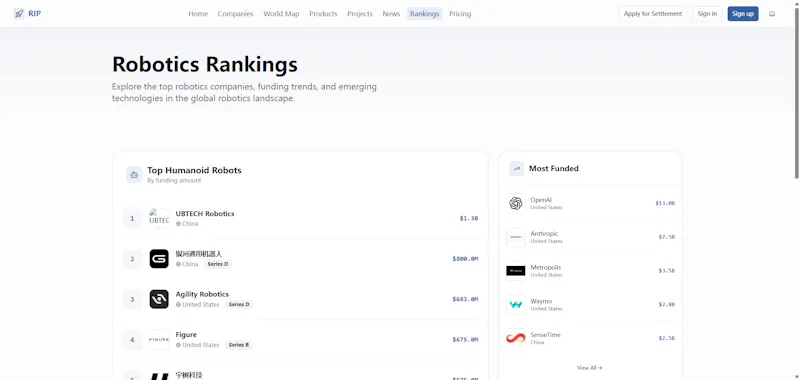Select the Rankings nav tab
Viewport: 800px width, 380px height.
point(424,14)
